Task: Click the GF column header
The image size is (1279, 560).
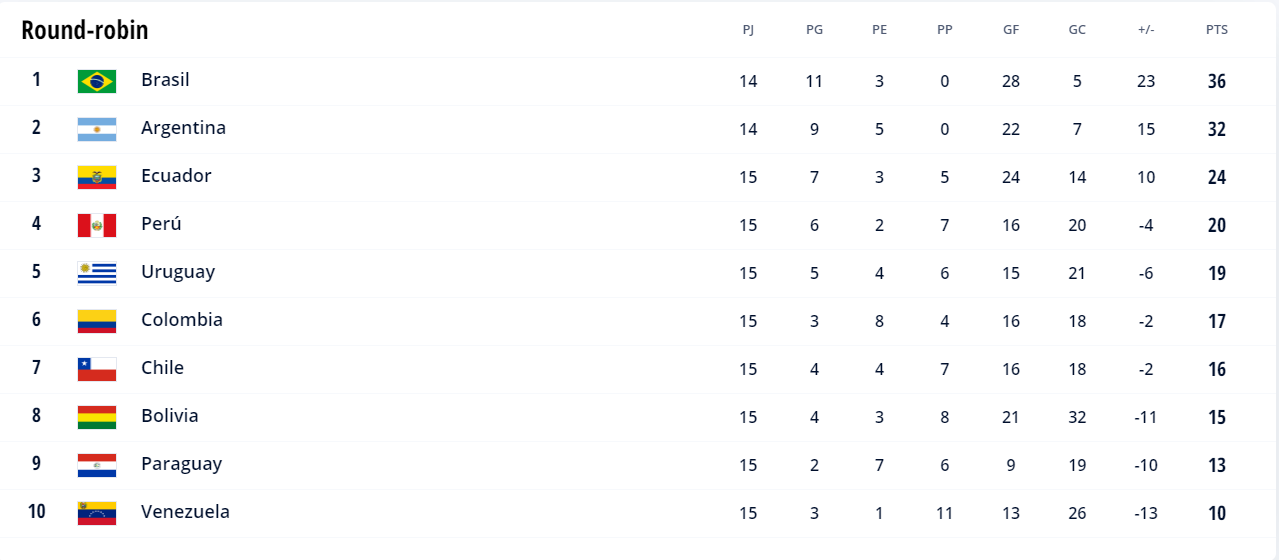Action: point(1011,30)
